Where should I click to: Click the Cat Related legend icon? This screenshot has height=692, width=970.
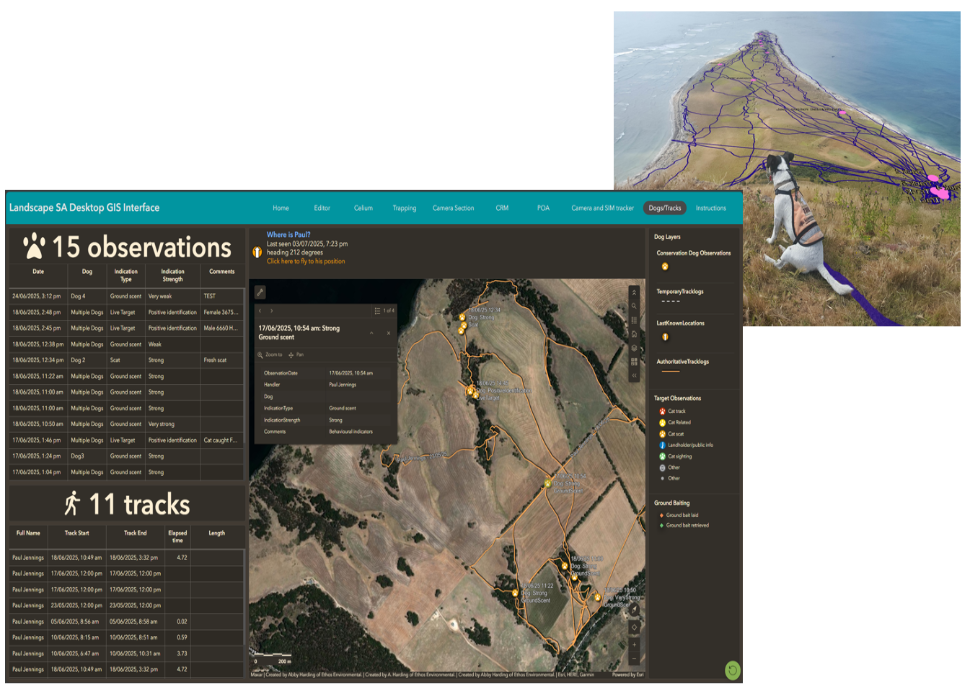662,422
